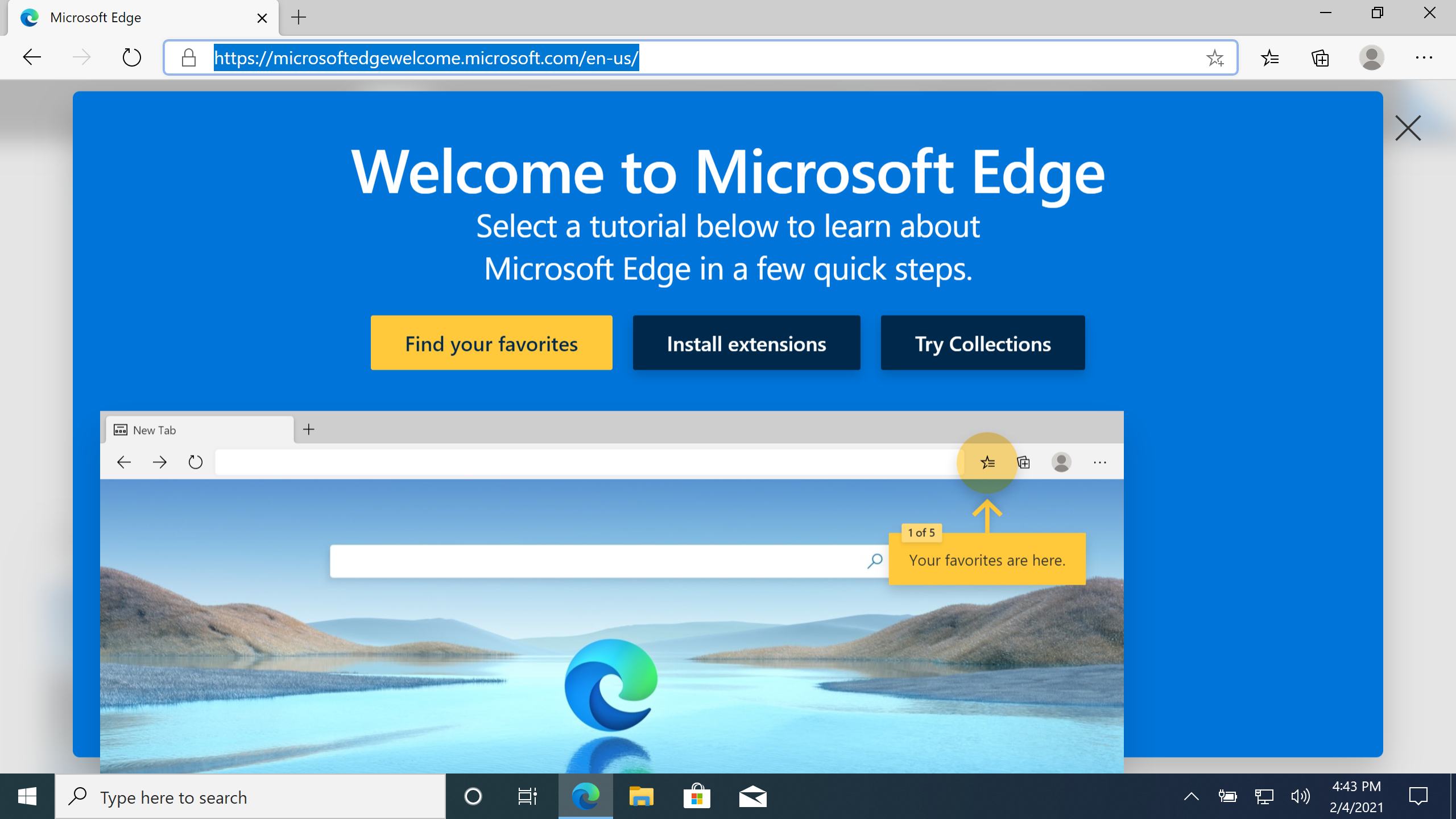Open the Microsoft Store

tap(696, 796)
